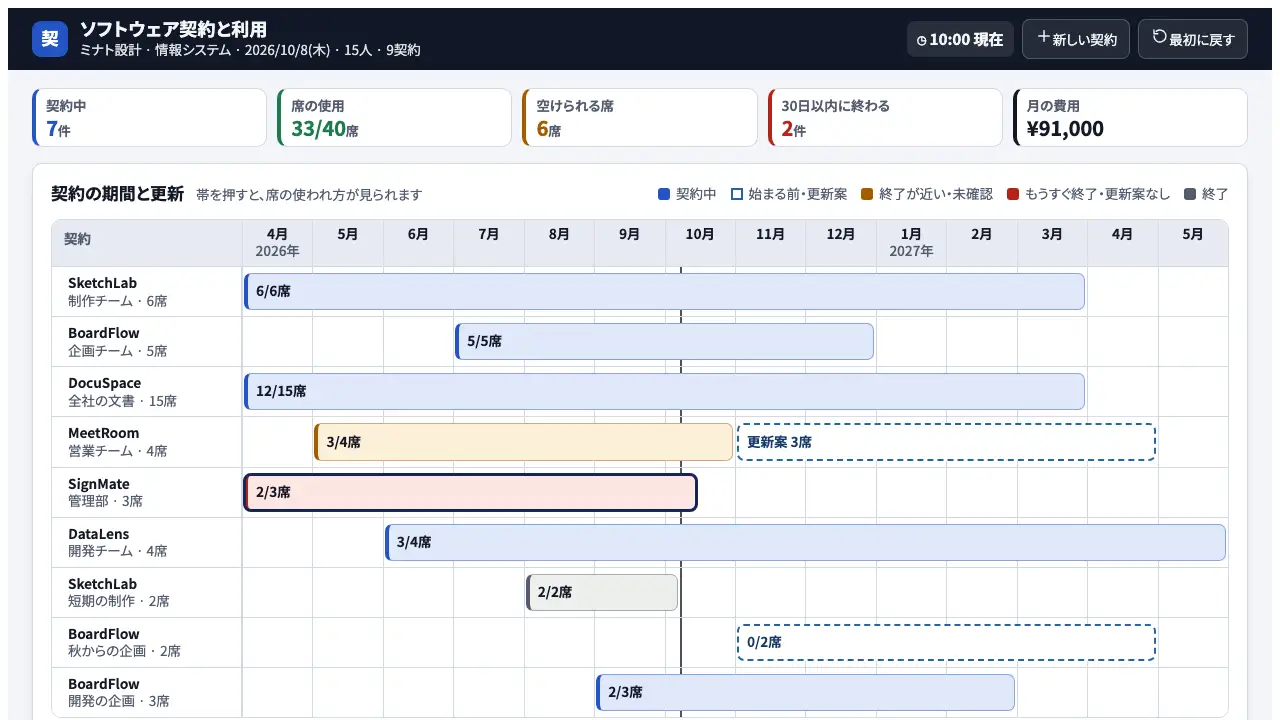Viewport: 1280px width, 720px height.
Task: Click the MeetRoom 営業チーム・4席 row label
Action: click(147, 442)
